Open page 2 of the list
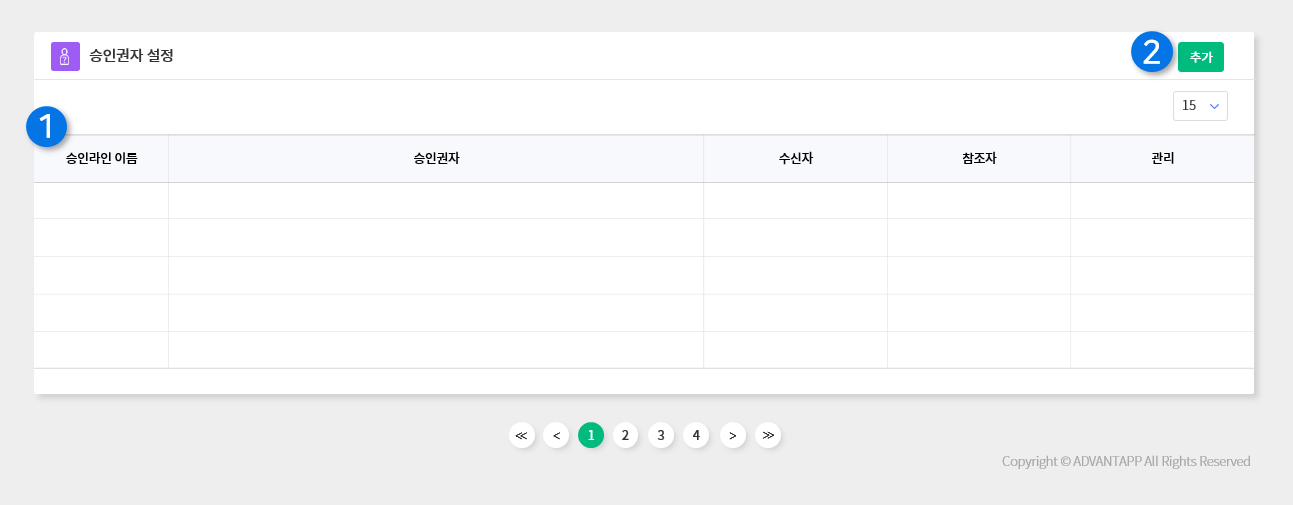The width and height of the screenshot is (1293, 505). 625,435
